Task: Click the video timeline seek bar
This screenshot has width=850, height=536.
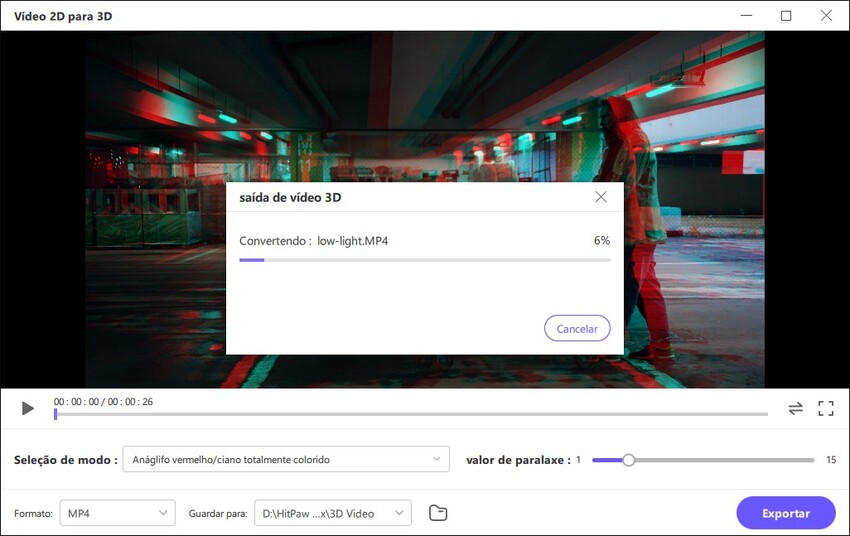Action: 411,414
